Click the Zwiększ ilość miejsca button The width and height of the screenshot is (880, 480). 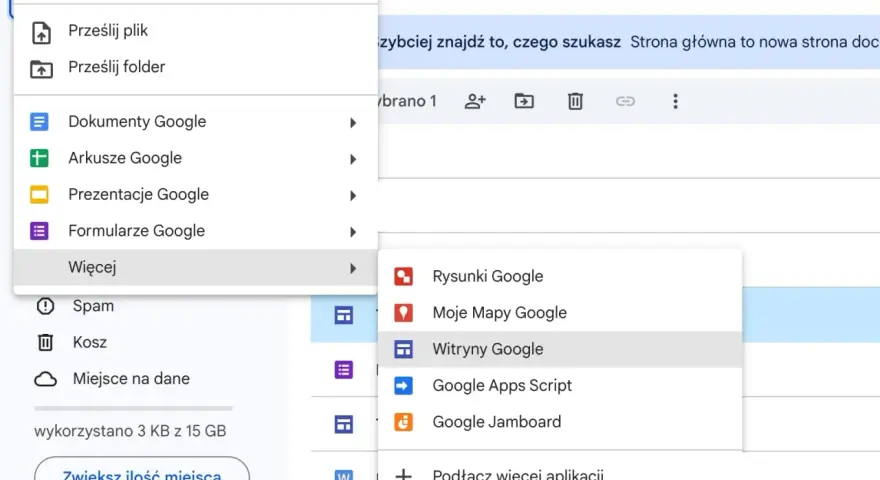click(142, 470)
